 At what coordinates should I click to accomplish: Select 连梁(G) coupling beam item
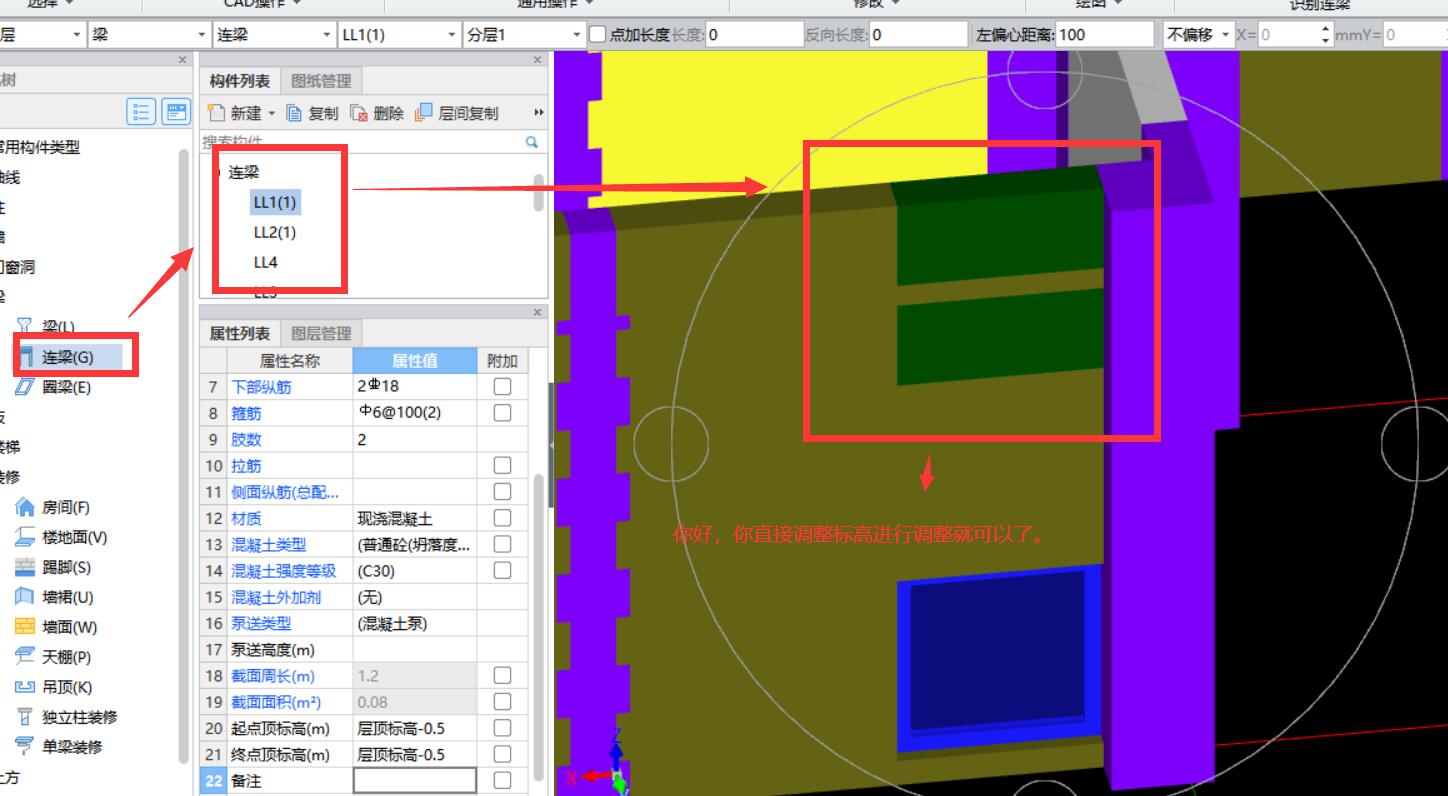click(x=68, y=357)
